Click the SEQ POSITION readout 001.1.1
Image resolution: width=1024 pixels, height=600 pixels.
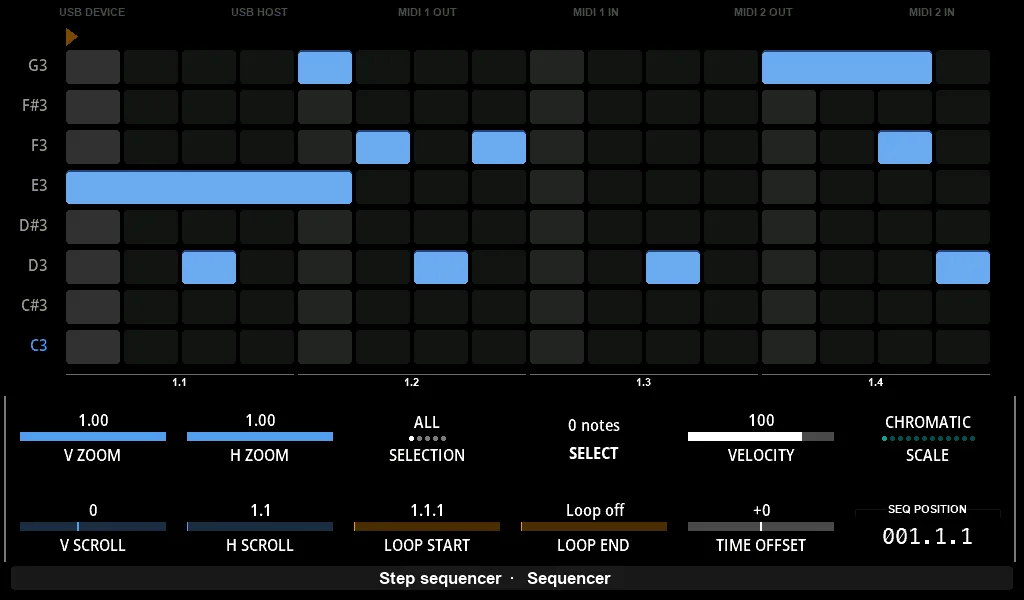pos(927,536)
